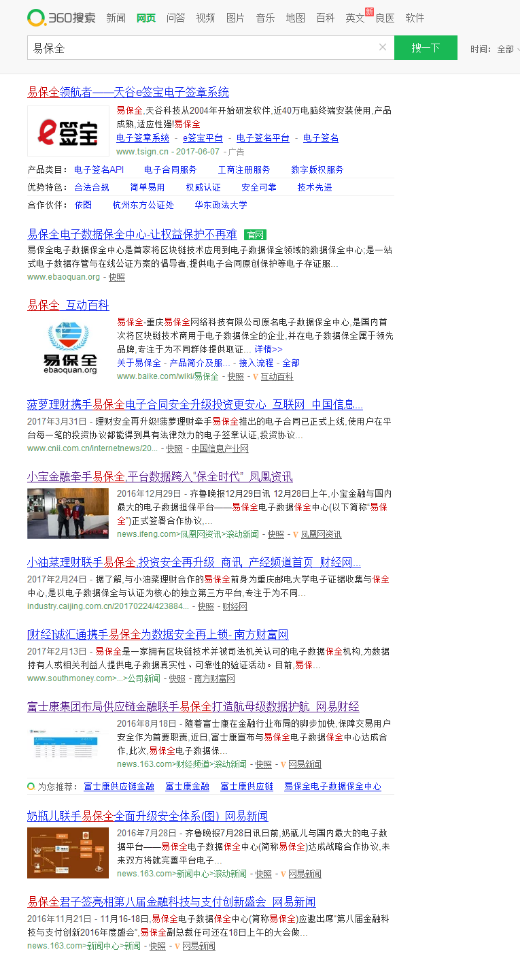This screenshot has height=957, width=521.
Task: Open result 小油菜理财联手易保全 财经网
Action: [x=194, y=562]
